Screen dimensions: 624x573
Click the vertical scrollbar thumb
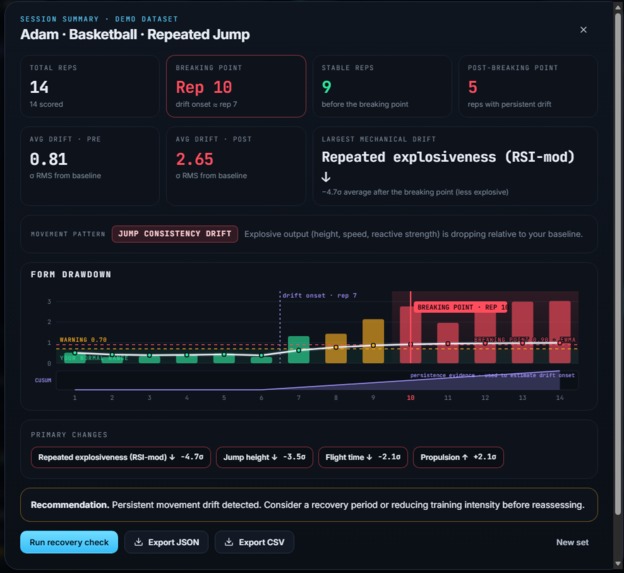point(618,263)
